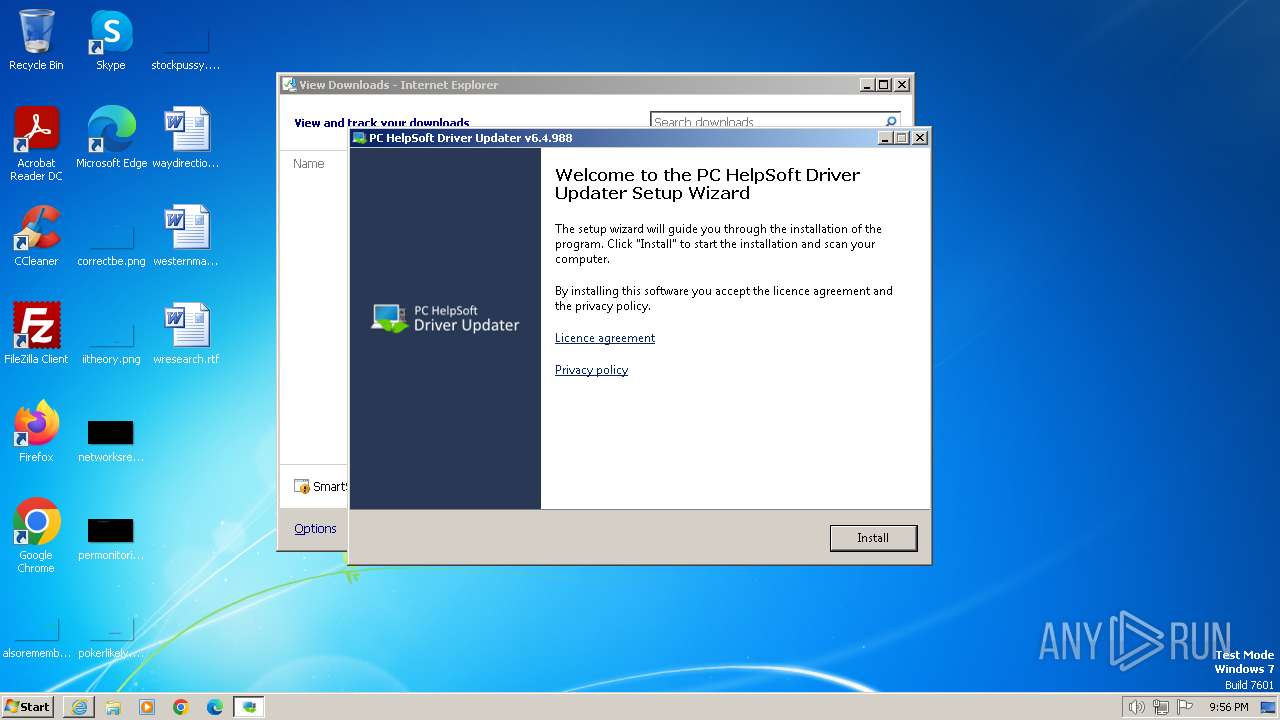
Task: Click the volume speaker tray icon
Action: pyautogui.click(x=1136, y=707)
